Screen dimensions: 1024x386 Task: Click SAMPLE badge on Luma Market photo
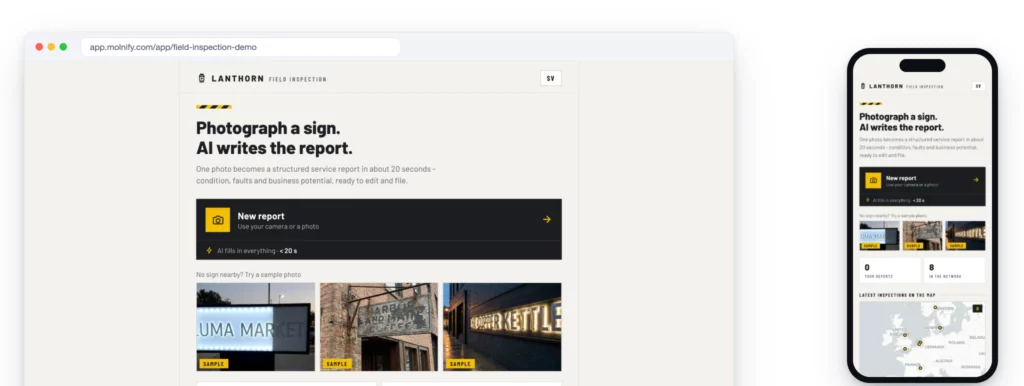pos(214,364)
